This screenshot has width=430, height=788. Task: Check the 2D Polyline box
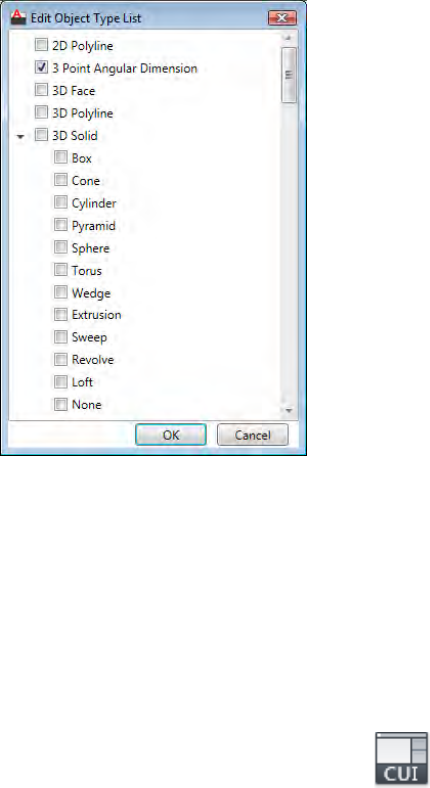[x=41, y=46]
